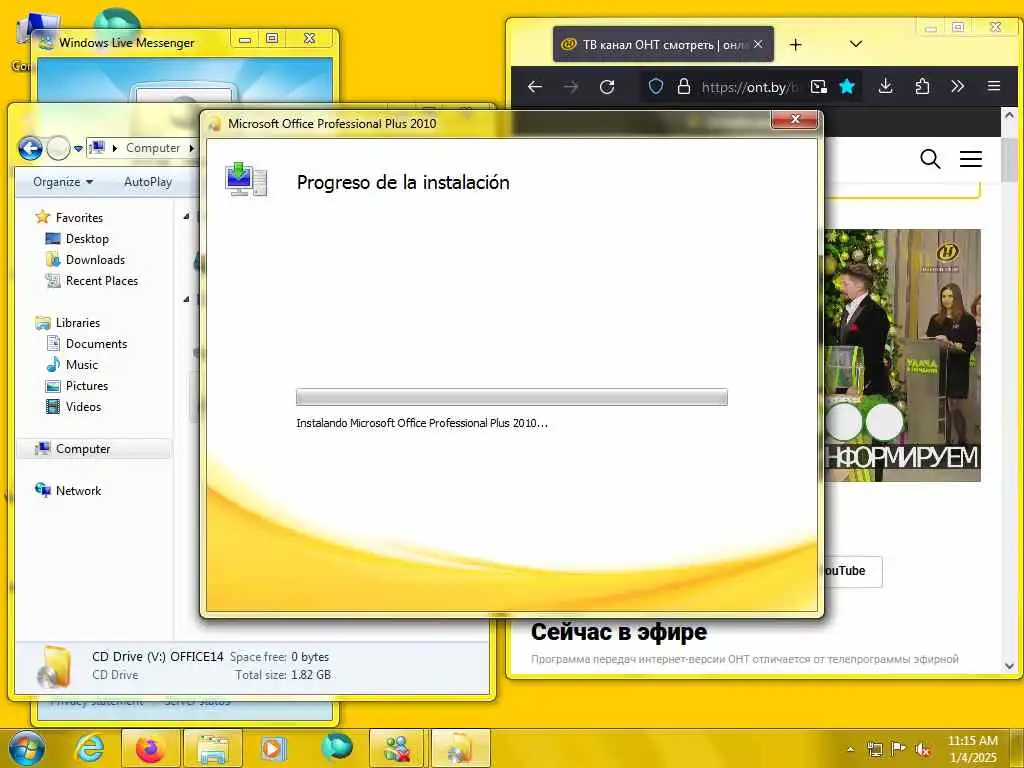This screenshot has width=1024, height=768.
Task: Close the Microsoft Office Professional Plus 2010 dialog
Action: [794, 119]
